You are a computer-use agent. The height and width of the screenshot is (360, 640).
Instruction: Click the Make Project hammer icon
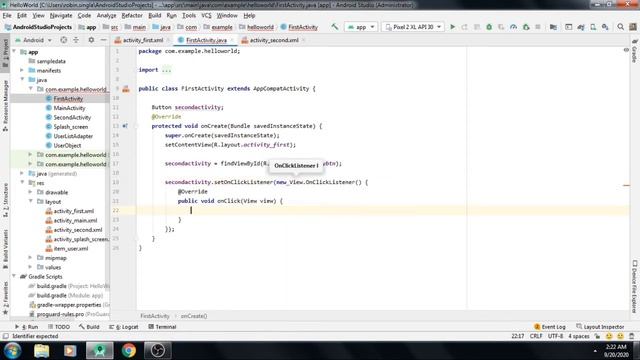click(335, 27)
